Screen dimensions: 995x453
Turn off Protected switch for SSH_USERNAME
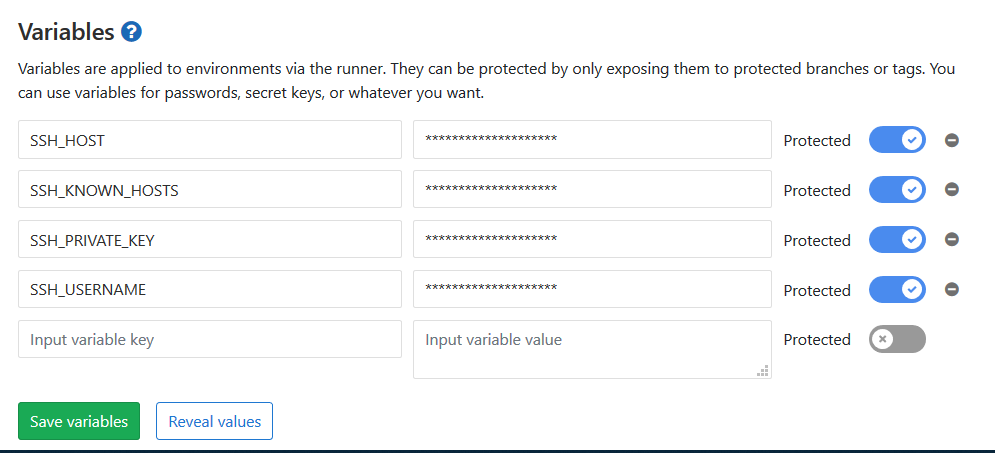[x=897, y=289]
